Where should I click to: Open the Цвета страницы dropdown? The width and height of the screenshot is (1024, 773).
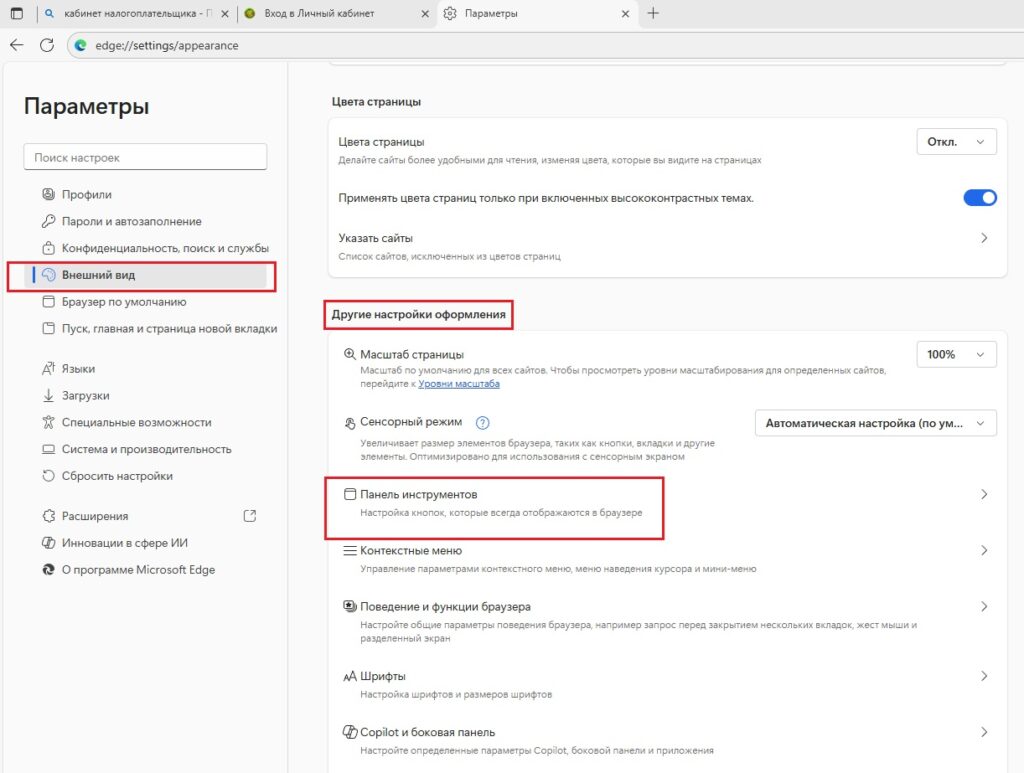956,141
